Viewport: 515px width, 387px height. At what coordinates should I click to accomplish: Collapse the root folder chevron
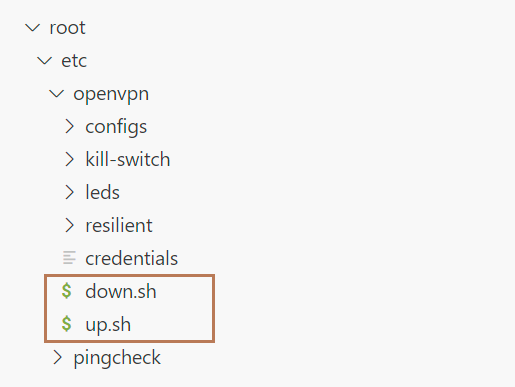coord(33,28)
